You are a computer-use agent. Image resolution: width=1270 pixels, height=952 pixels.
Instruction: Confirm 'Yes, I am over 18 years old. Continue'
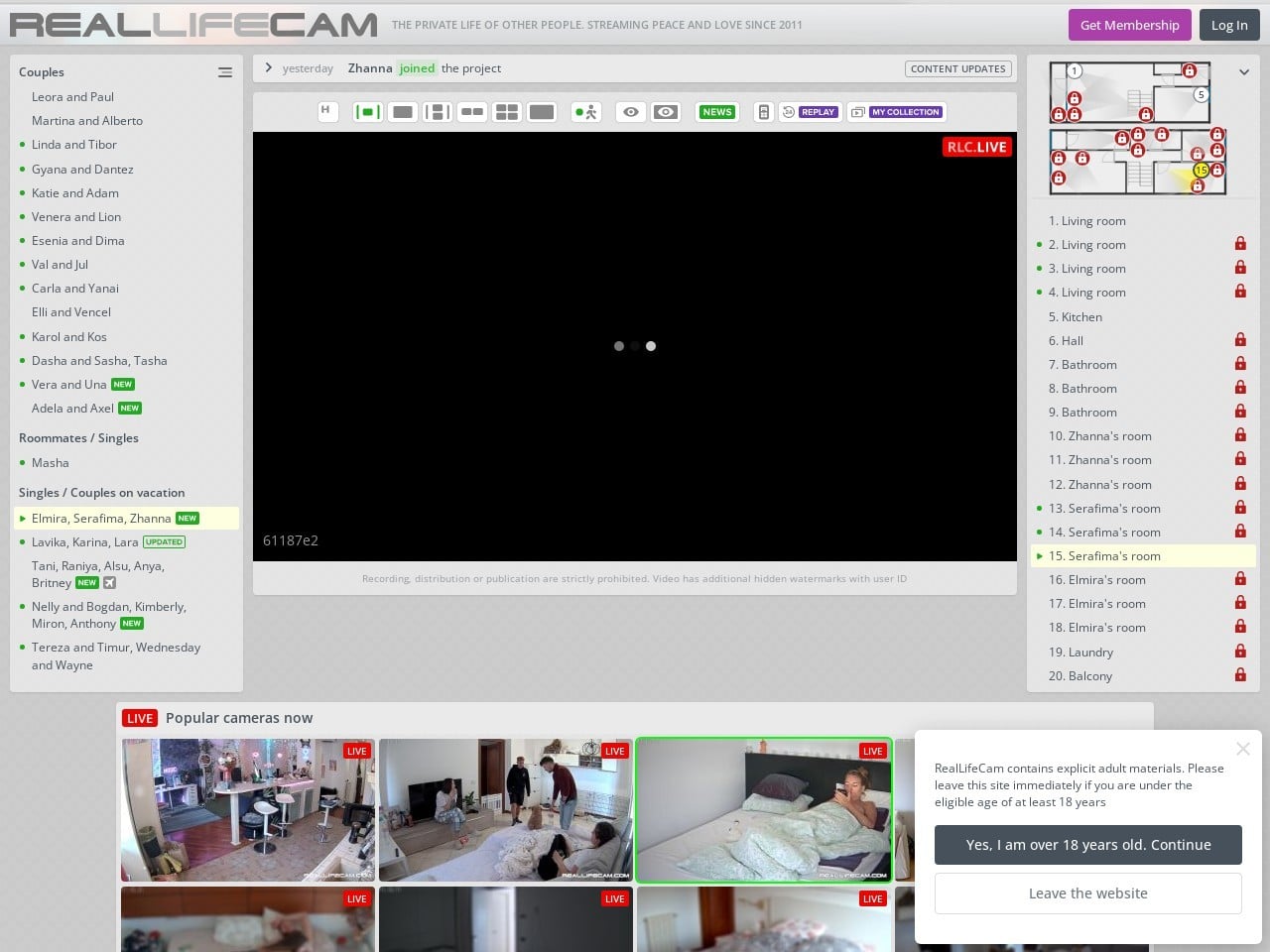click(1088, 845)
